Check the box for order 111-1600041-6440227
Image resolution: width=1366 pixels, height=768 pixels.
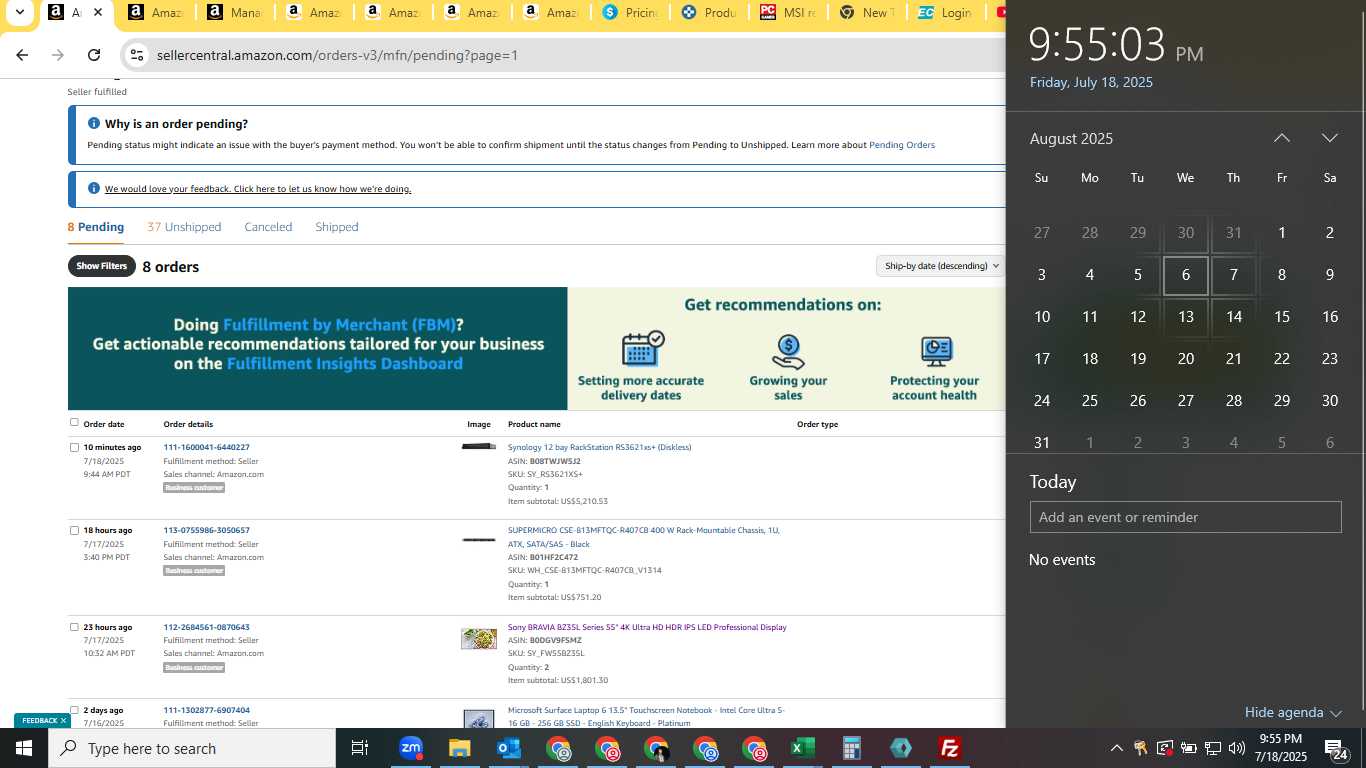tap(74, 447)
